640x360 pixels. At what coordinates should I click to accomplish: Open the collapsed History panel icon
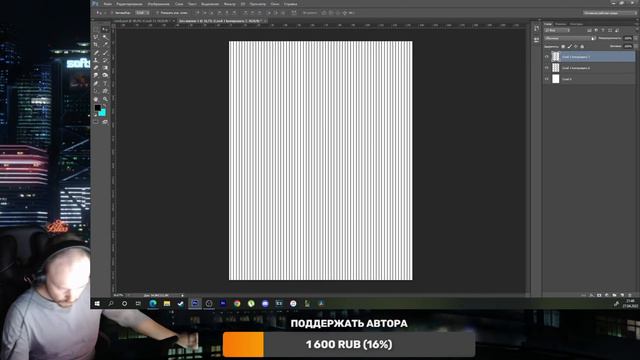(536, 28)
